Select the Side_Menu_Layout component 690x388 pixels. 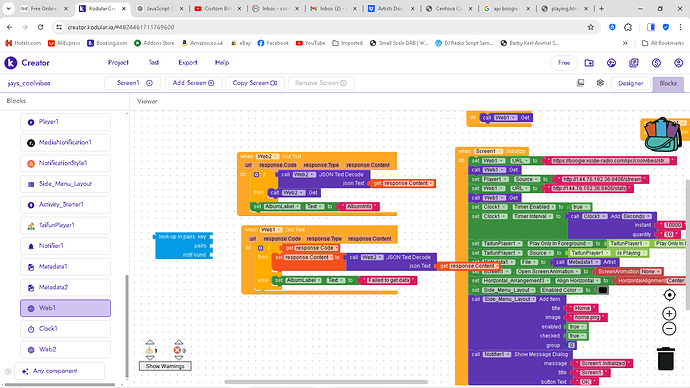click(x=65, y=184)
